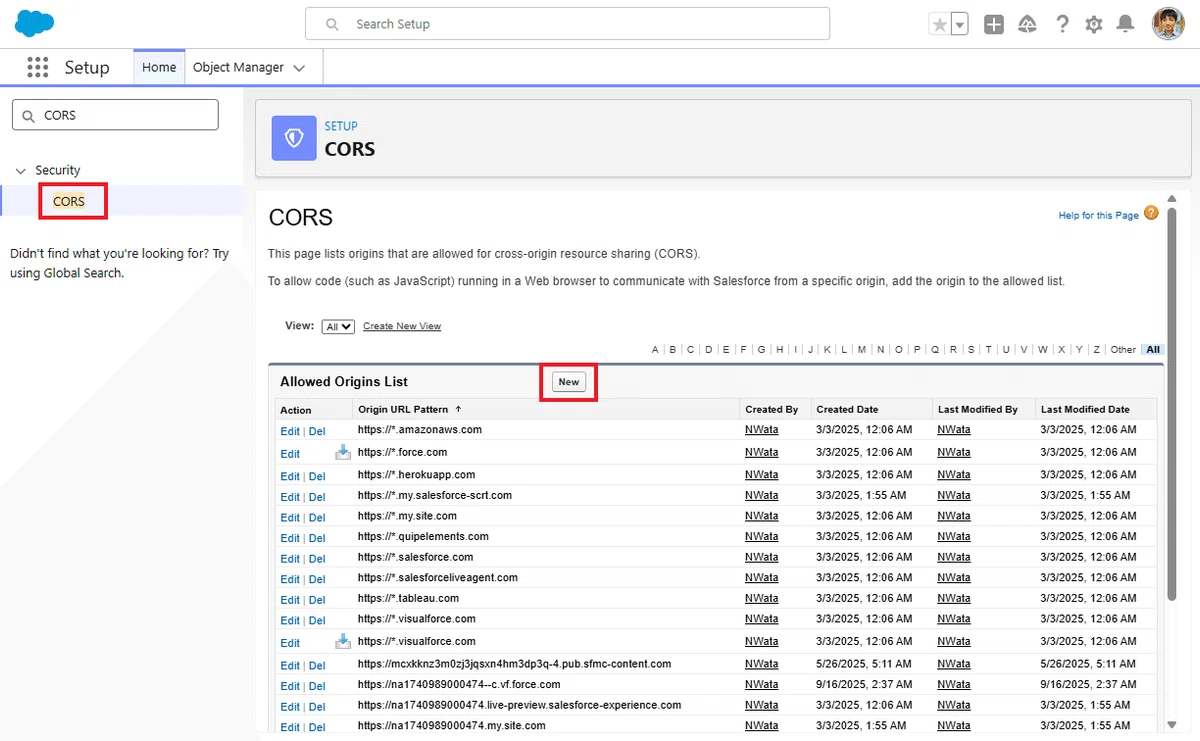Select CORS in the Security tree
This screenshot has width=1200, height=741.
pos(69,201)
